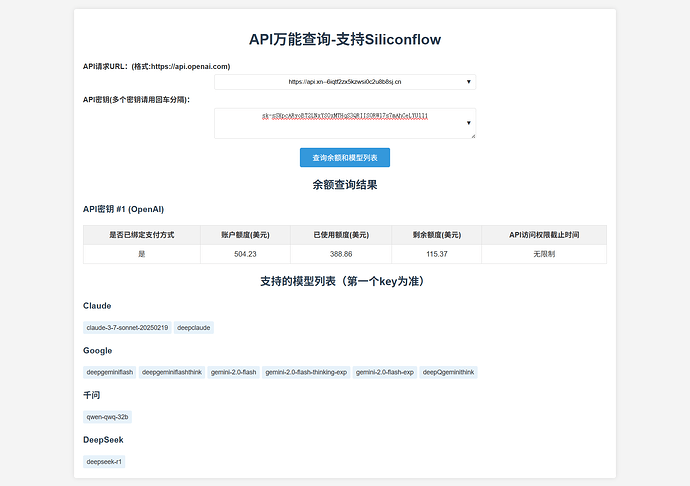Select the gemini-2.0-flash model tag
The image size is (690, 486).
point(233,372)
